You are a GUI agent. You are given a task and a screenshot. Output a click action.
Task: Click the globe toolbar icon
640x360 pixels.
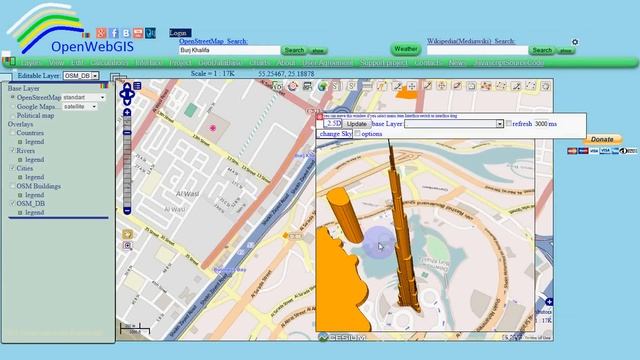click(322, 86)
